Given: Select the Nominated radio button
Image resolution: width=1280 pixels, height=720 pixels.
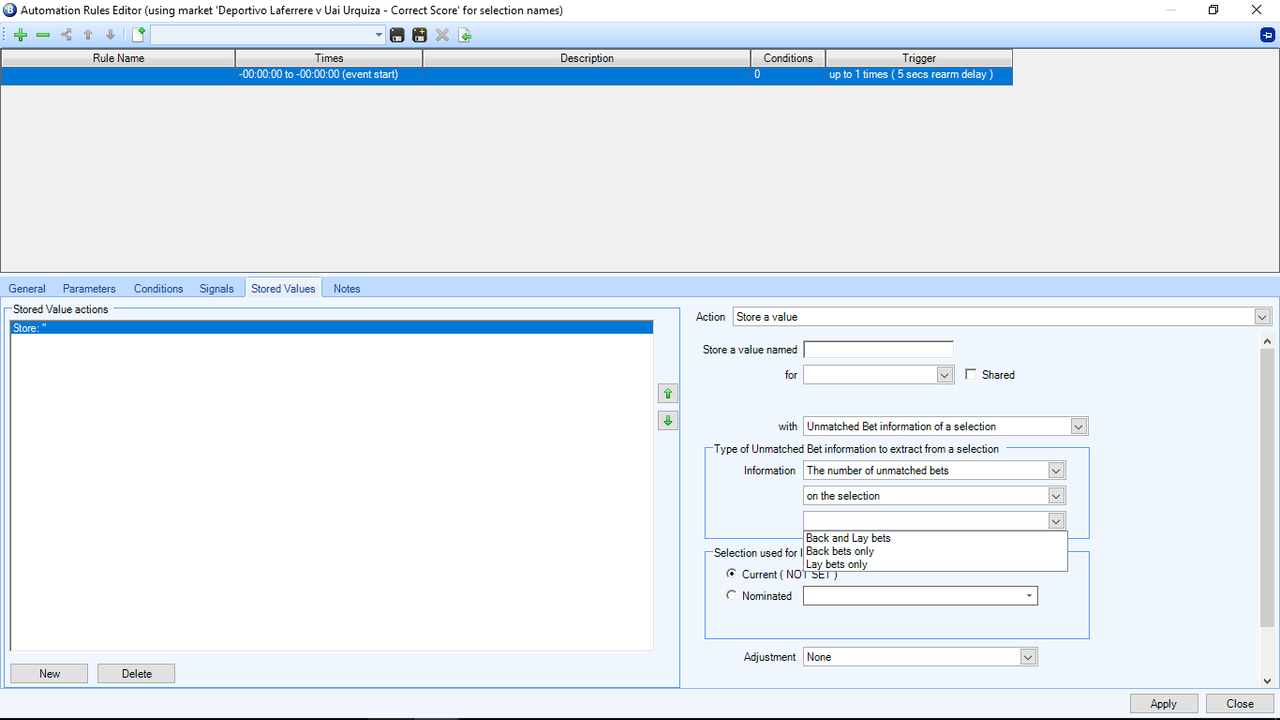Looking at the screenshot, I should [732, 595].
